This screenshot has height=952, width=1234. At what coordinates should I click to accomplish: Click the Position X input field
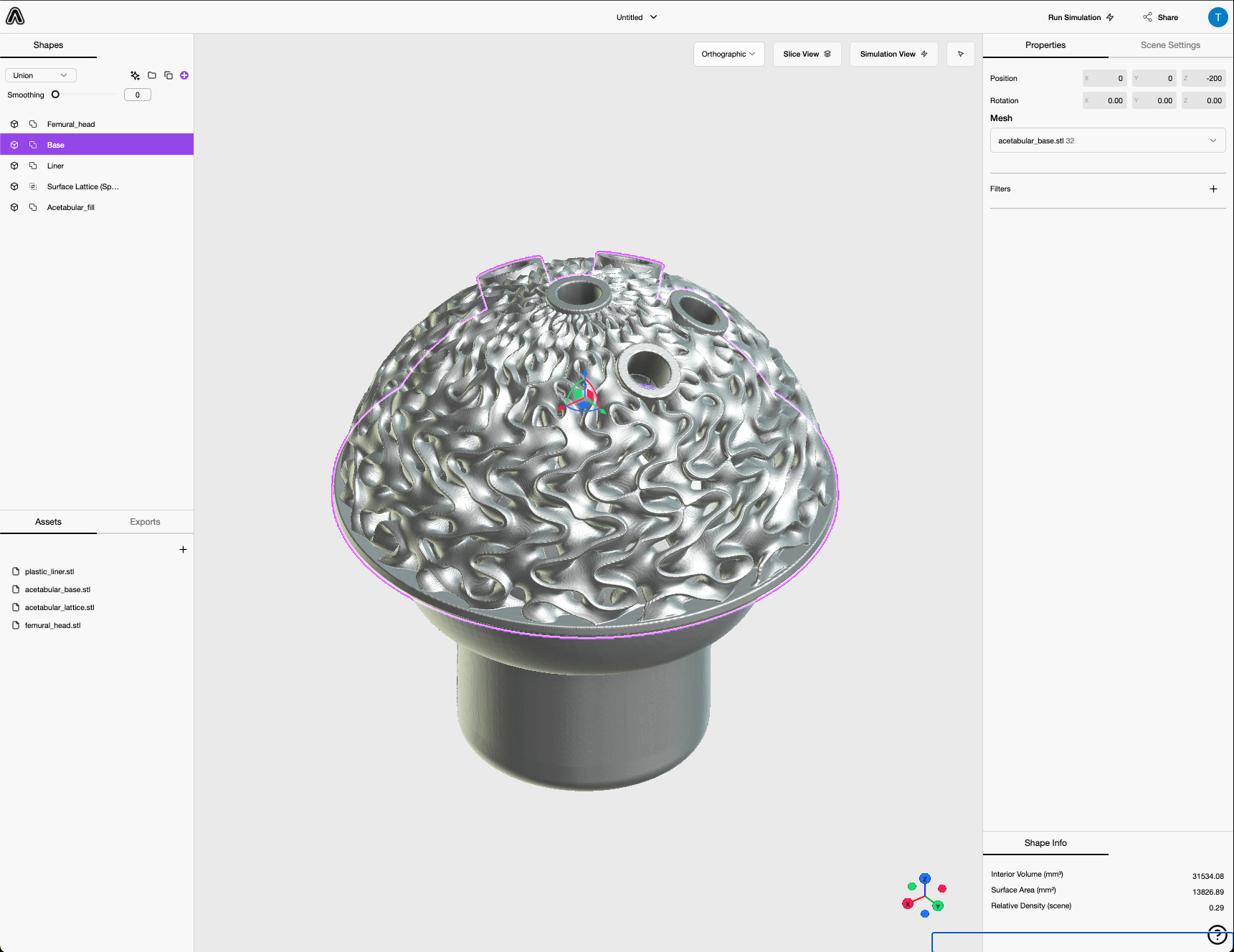point(1104,78)
